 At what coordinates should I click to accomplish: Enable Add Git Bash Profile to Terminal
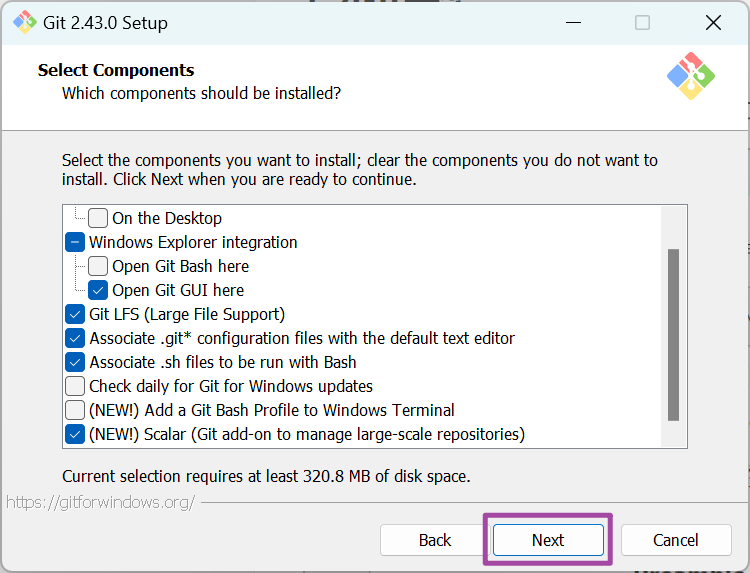pos(75,410)
